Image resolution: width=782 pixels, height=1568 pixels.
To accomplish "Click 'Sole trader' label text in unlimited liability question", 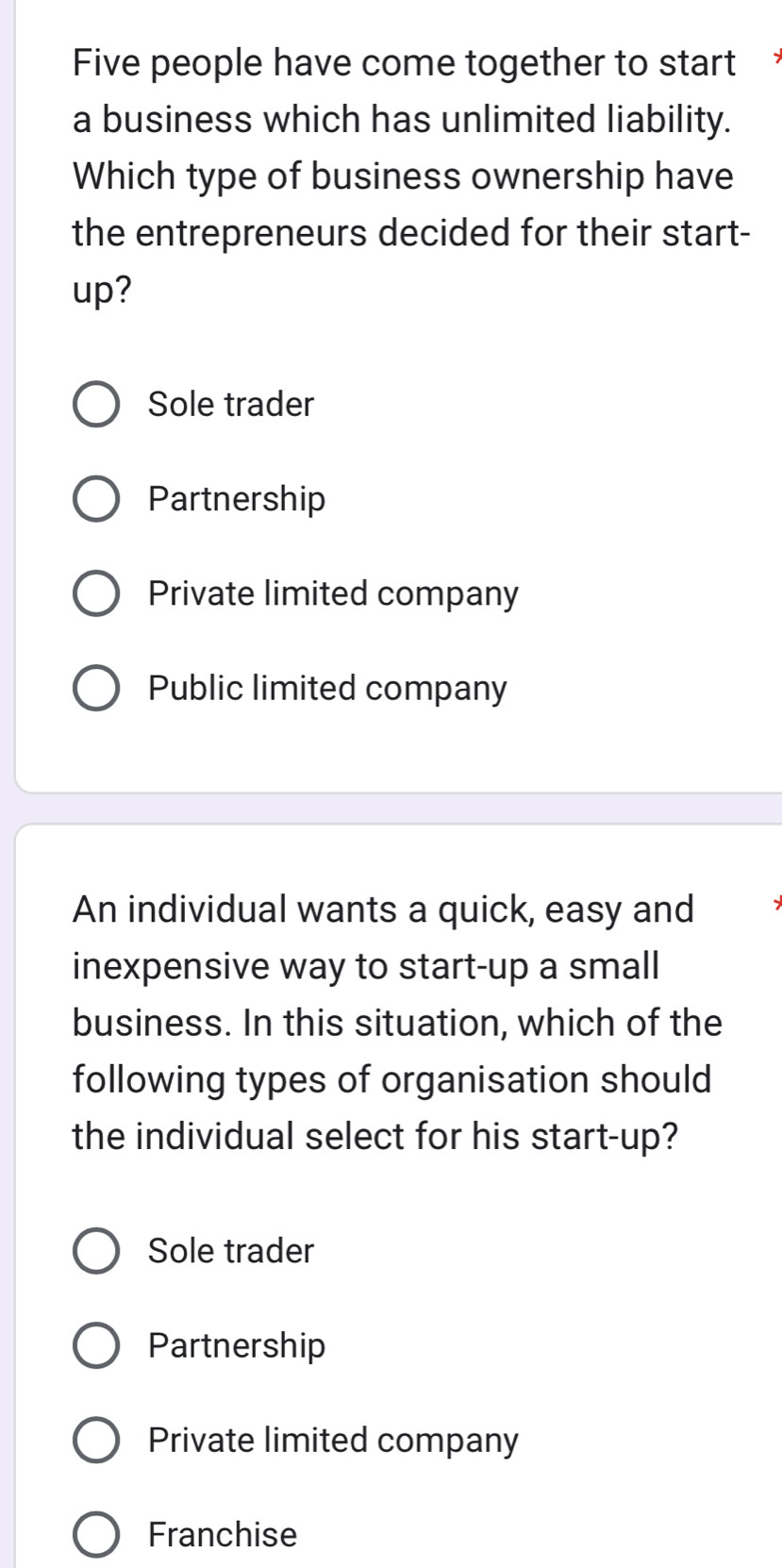I will point(231,405).
